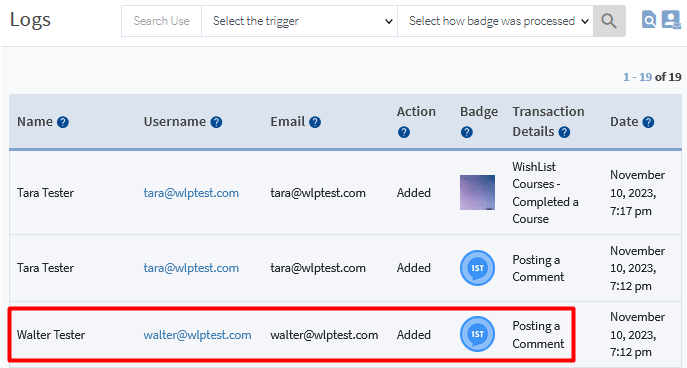Click the Search Users input field

pos(161,21)
